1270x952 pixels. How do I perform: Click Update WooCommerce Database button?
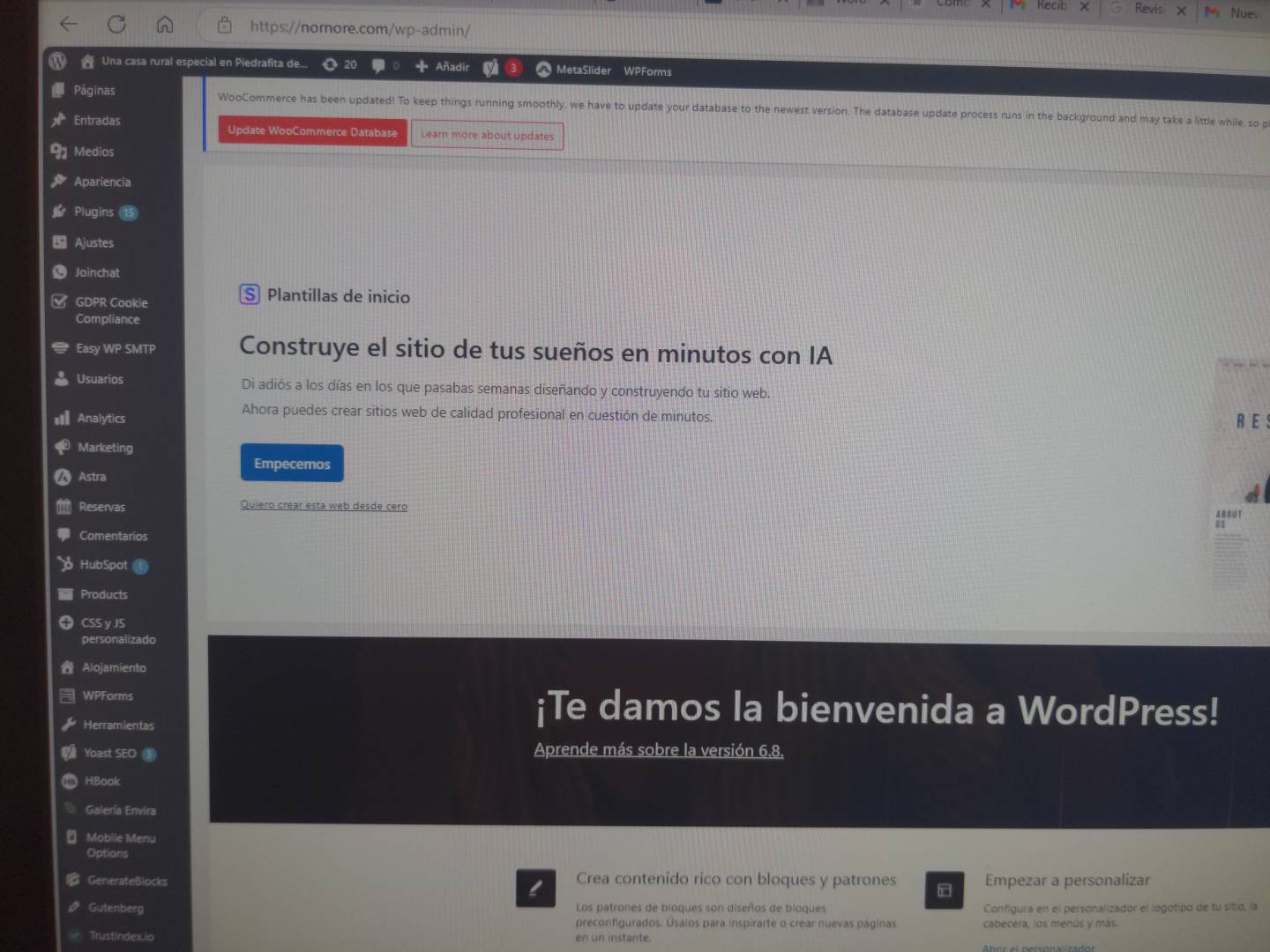pos(312,131)
